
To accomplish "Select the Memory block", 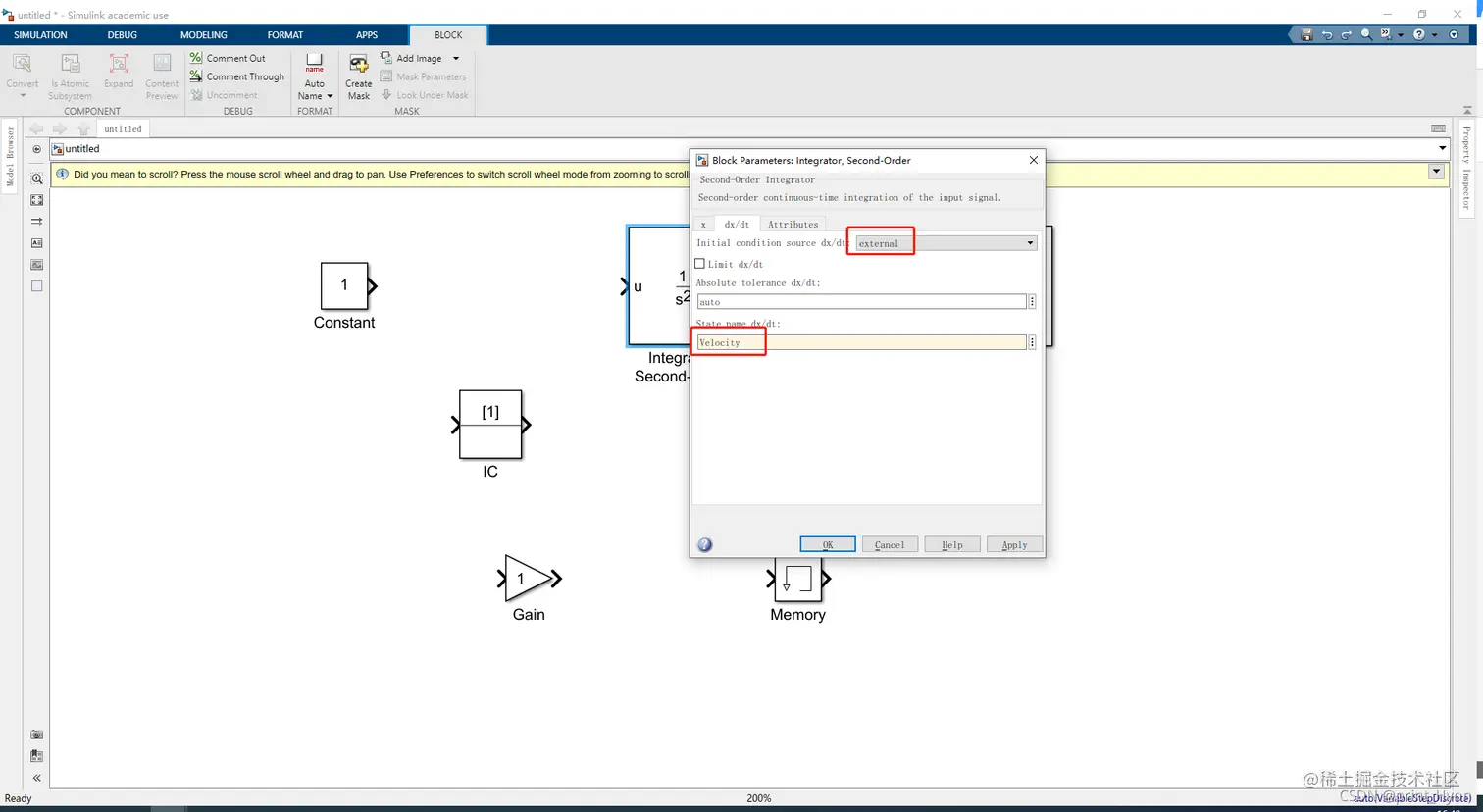I will 797,579.
